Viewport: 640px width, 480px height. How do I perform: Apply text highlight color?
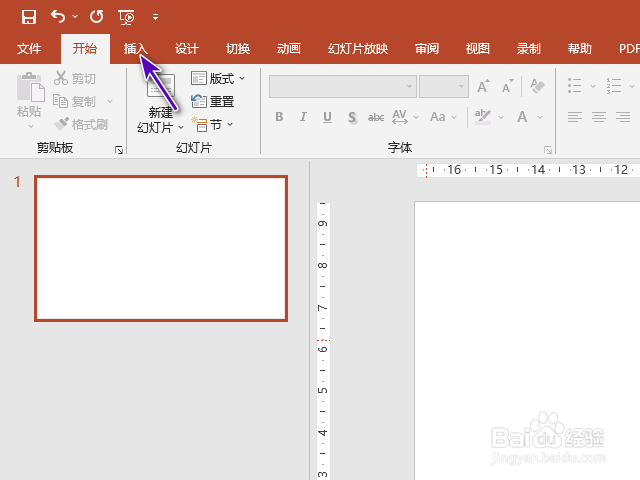tap(483, 117)
